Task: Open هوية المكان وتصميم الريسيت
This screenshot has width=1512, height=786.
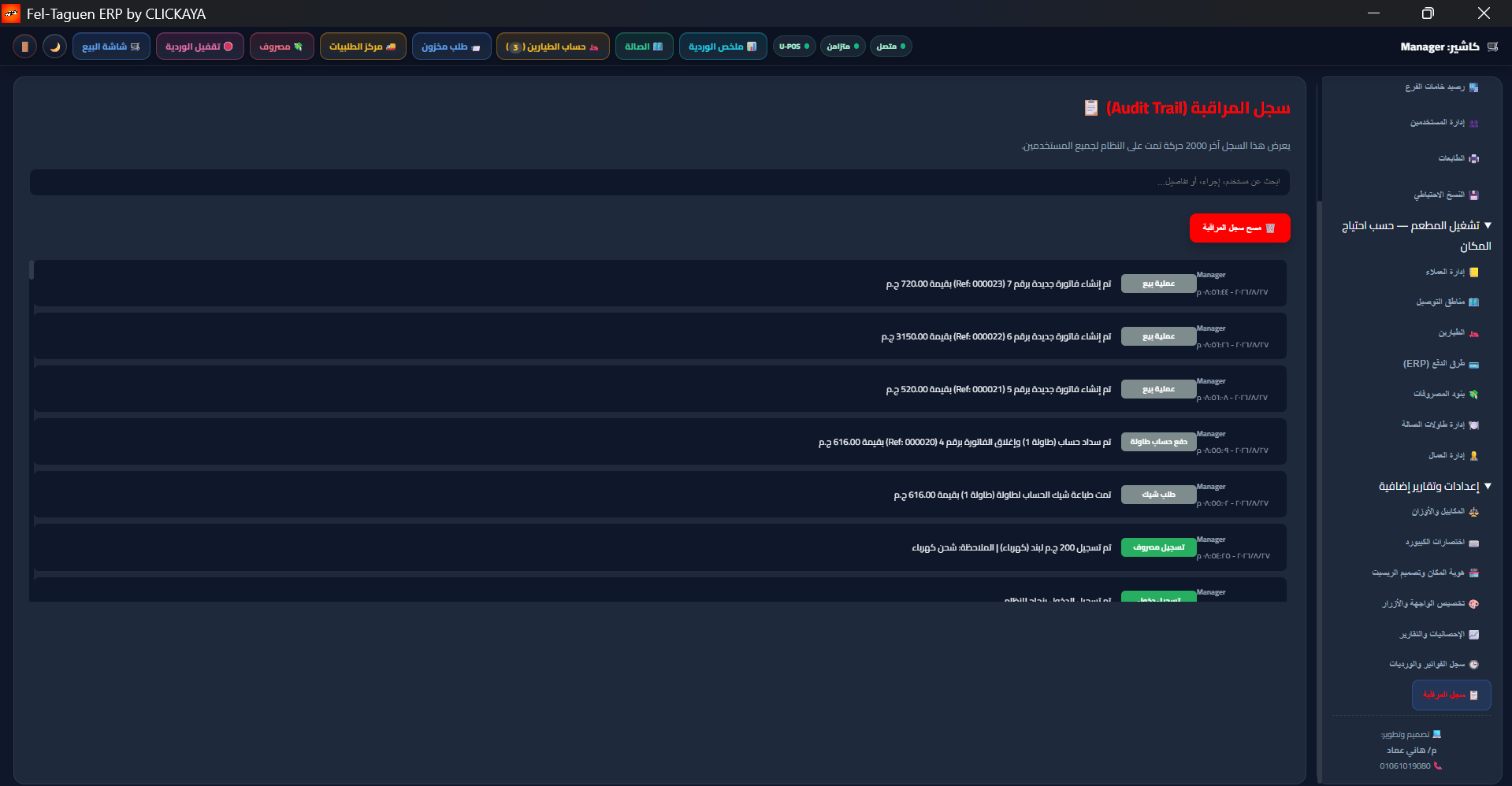Action: pos(1425,573)
